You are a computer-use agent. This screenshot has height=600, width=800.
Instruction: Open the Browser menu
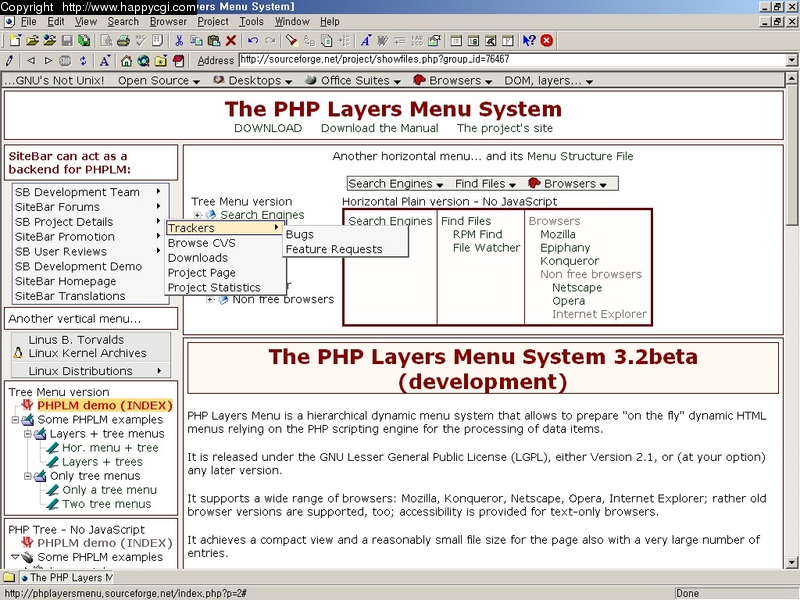click(x=168, y=21)
